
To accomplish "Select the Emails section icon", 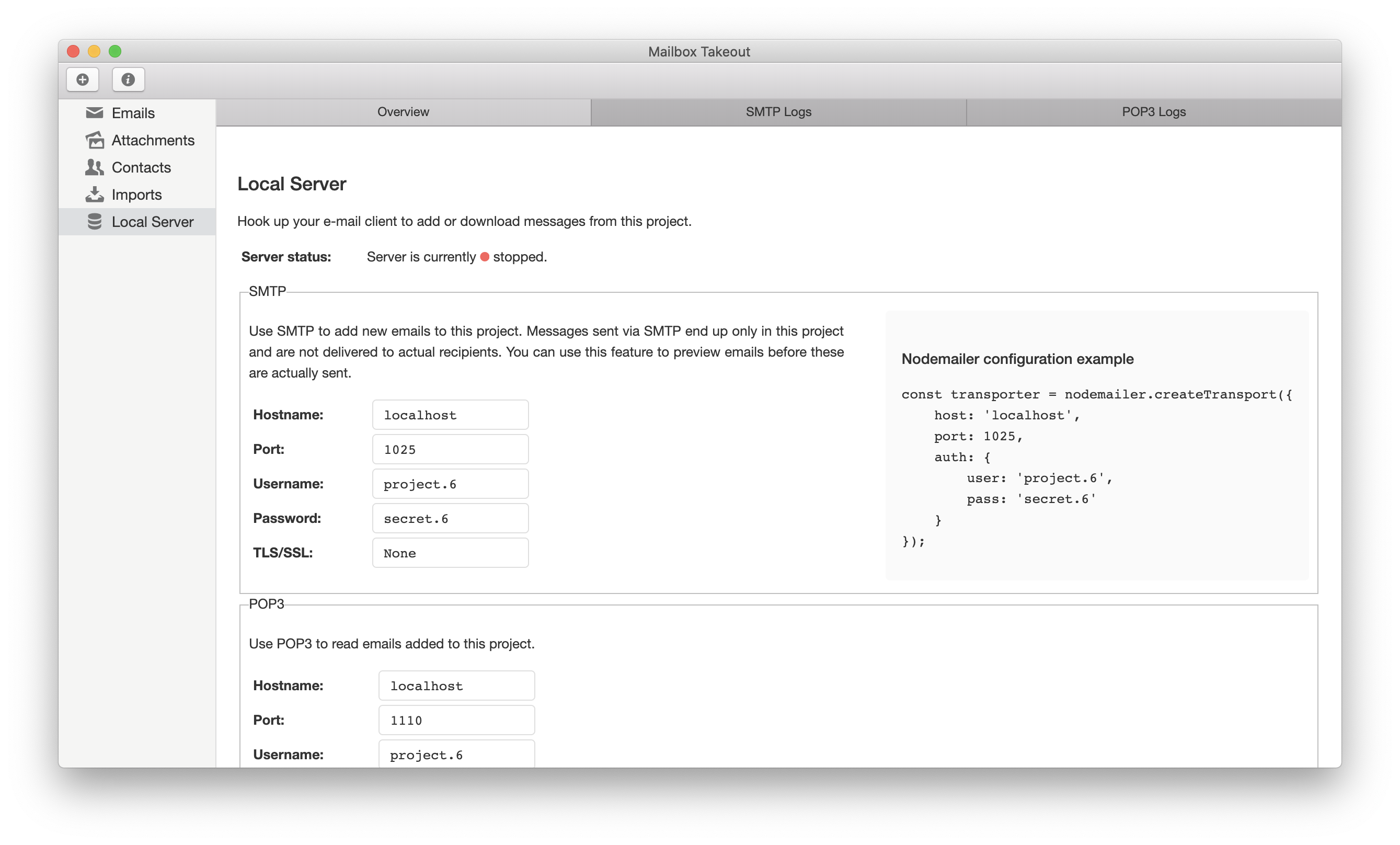I will [94, 112].
